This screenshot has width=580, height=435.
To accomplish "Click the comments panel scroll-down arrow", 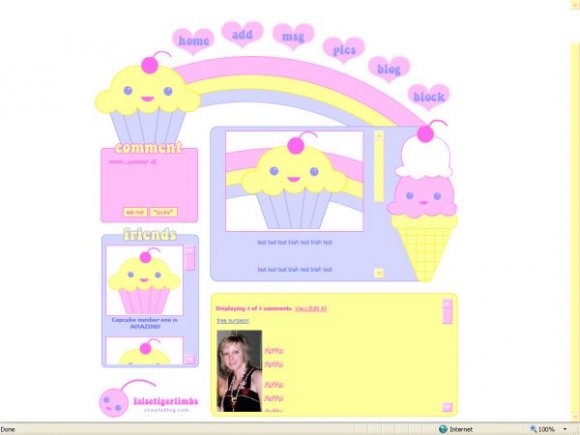I will point(447,407).
